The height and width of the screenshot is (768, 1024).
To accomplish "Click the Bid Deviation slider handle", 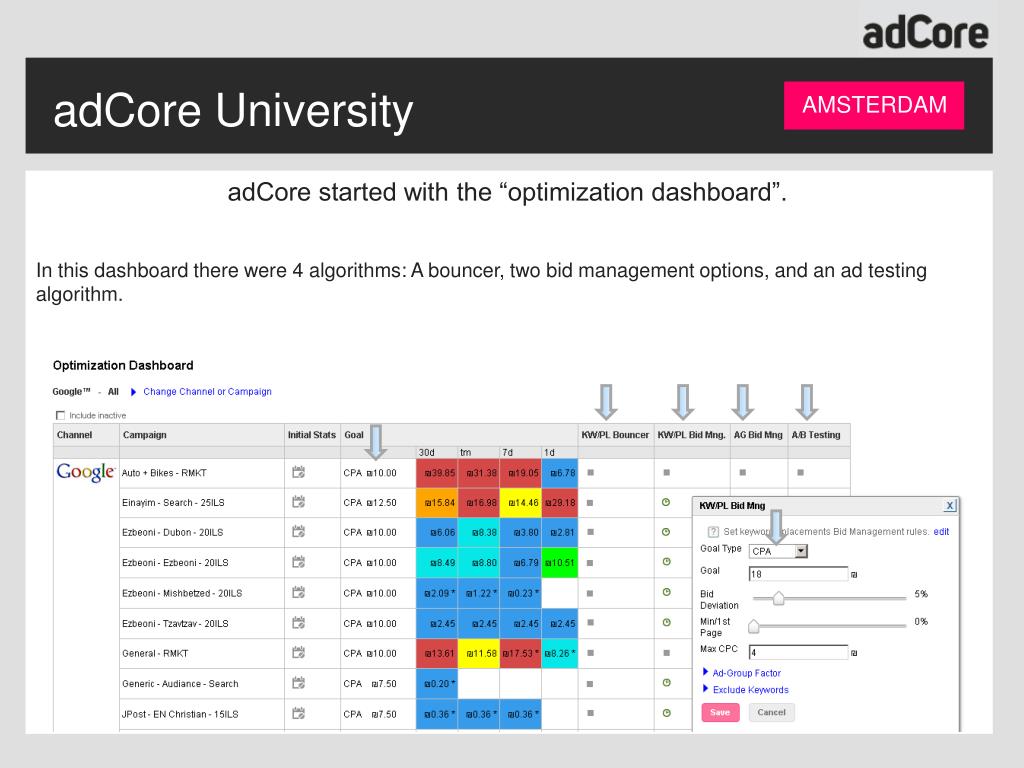I will 778,598.
